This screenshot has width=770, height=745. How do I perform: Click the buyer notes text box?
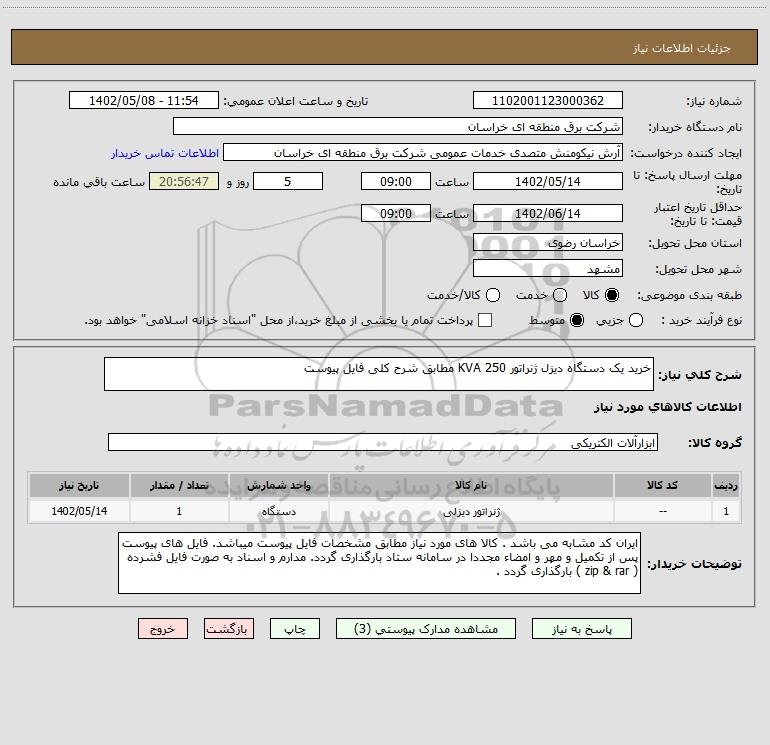[x=379, y=563]
